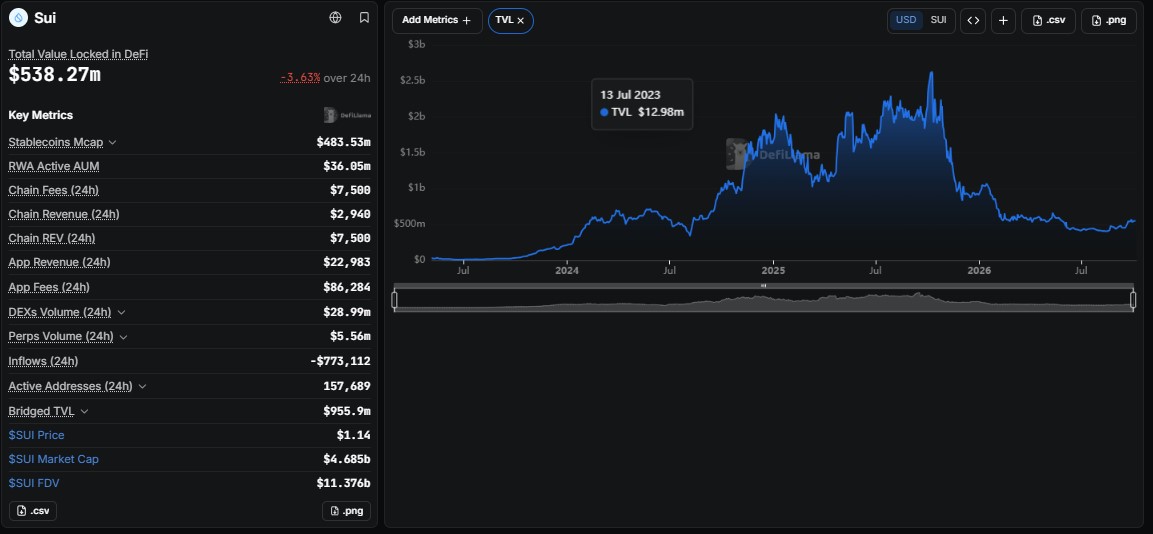This screenshot has width=1153, height=534.
Task: Click the Sui chain logo icon
Action: [18, 18]
